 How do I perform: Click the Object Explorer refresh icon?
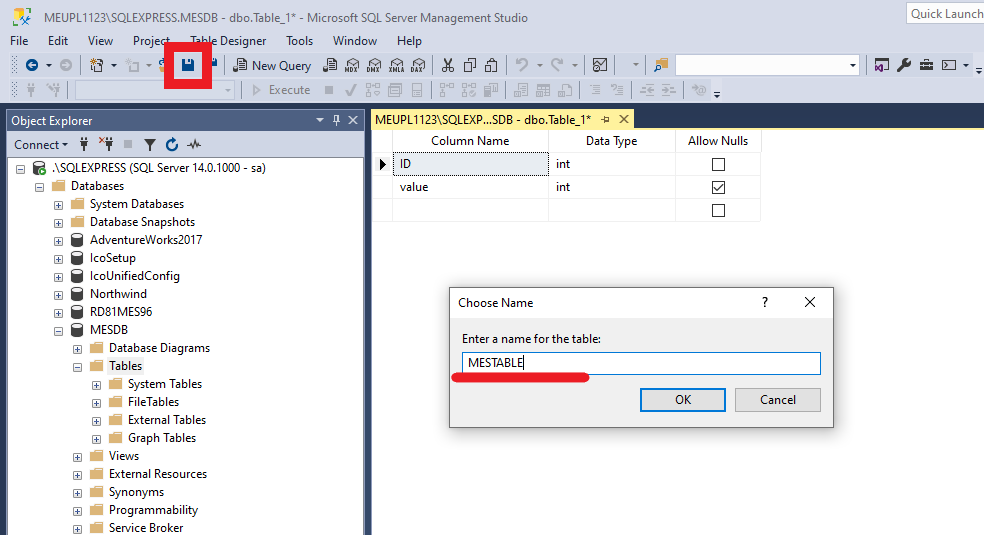pyautogui.click(x=172, y=145)
